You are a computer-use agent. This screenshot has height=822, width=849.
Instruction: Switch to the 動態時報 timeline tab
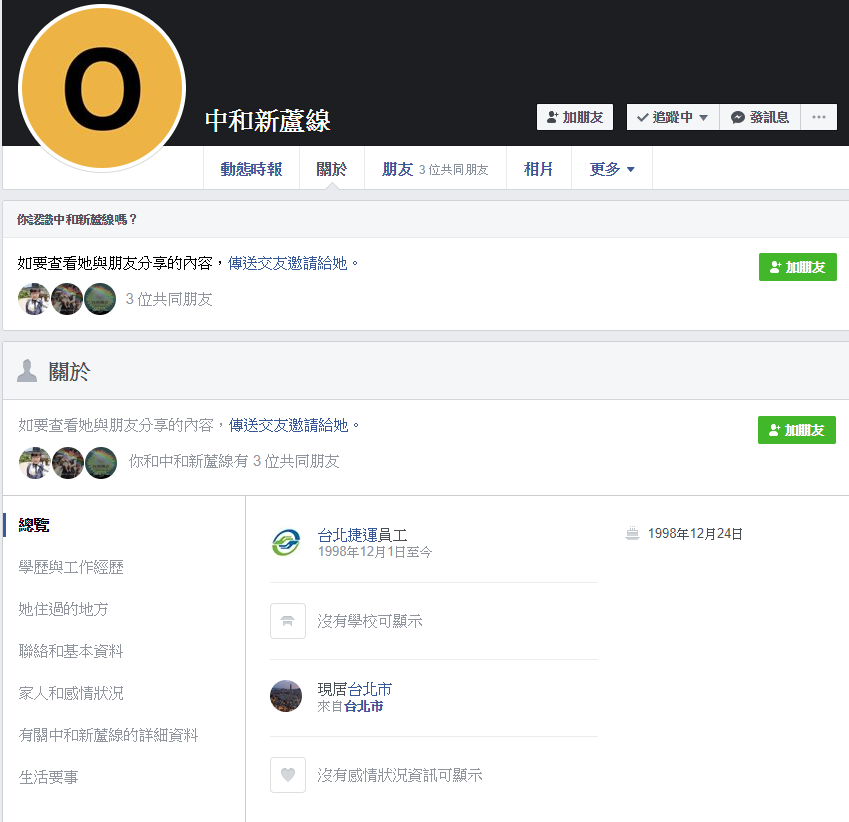click(251, 169)
